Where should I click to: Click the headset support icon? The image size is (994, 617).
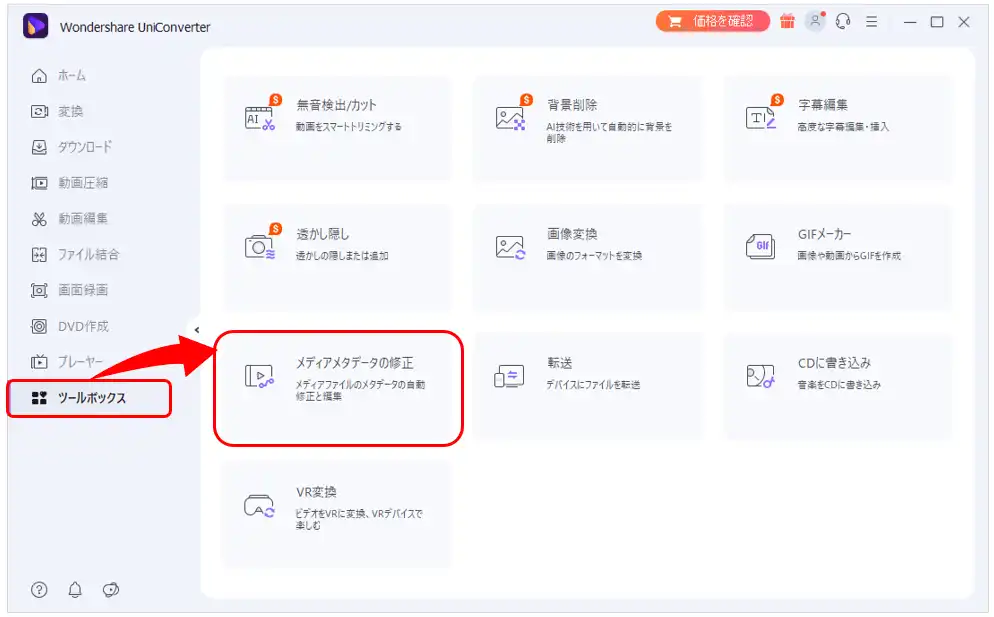click(843, 22)
